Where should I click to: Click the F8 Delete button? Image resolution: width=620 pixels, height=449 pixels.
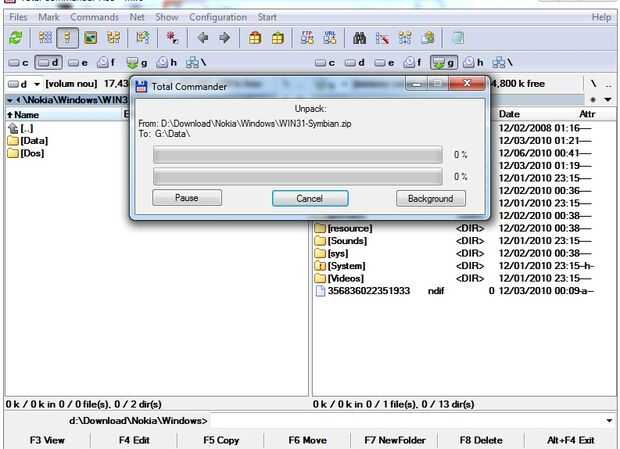(481, 440)
